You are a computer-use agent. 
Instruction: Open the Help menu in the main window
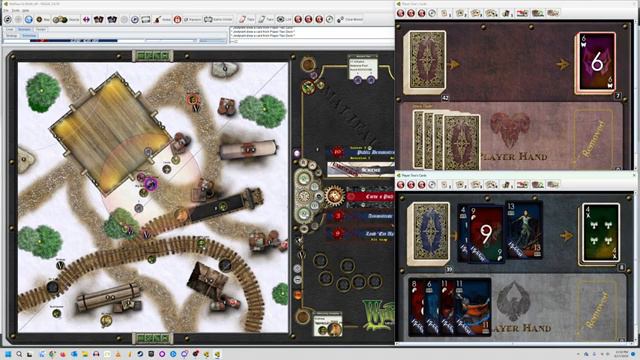pos(25,10)
